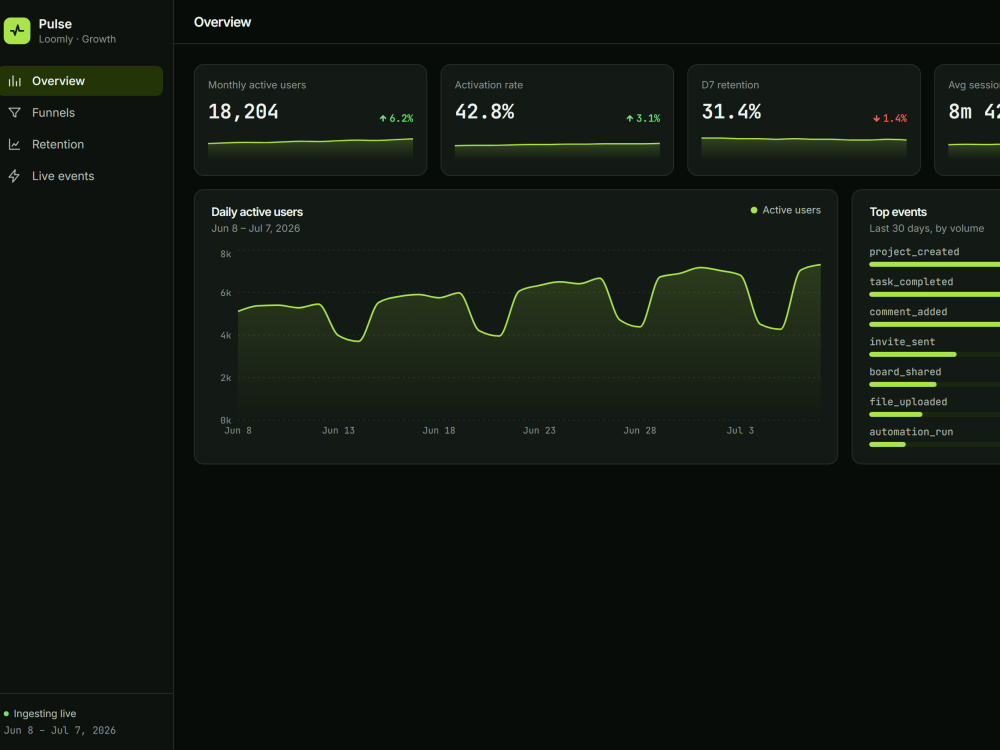Go to the Funnels page

click(81, 113)
